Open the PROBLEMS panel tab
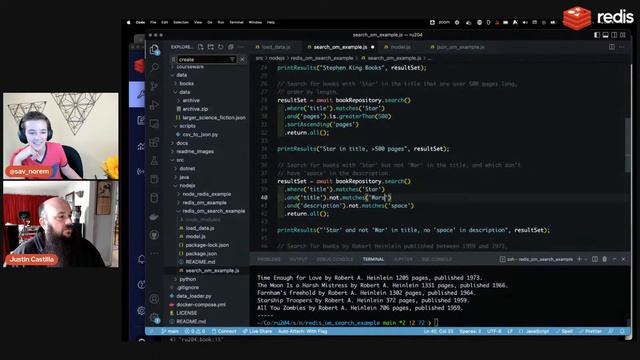This screenshot has height=360, width=640. tap(269, 260)
